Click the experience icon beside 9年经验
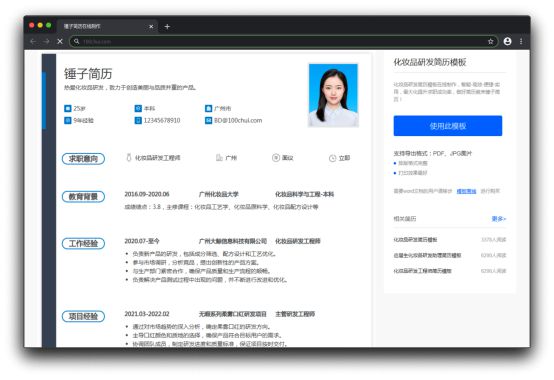Screen dimensions: 554x380 click(x=67, y=120)
